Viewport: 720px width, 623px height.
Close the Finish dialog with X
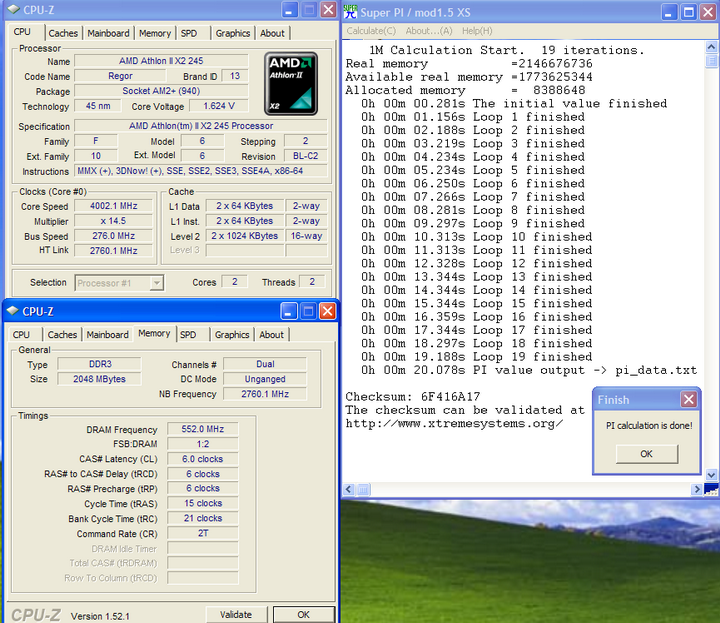(x=689, y=399)
